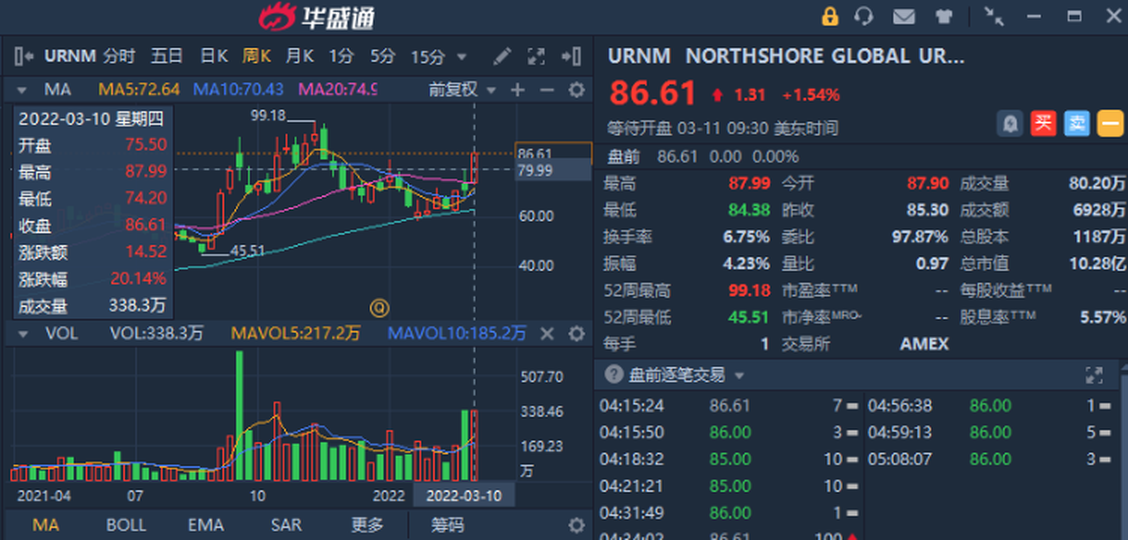Open the 盘前逐笔交易 dropdown
Image resolution: width=1128 pixels, height=540 pixels.
point(740,376)
